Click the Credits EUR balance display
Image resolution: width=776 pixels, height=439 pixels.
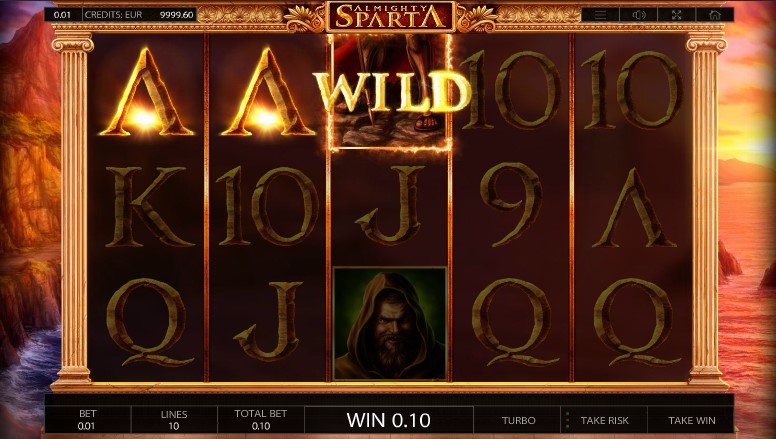click(139, 15)
